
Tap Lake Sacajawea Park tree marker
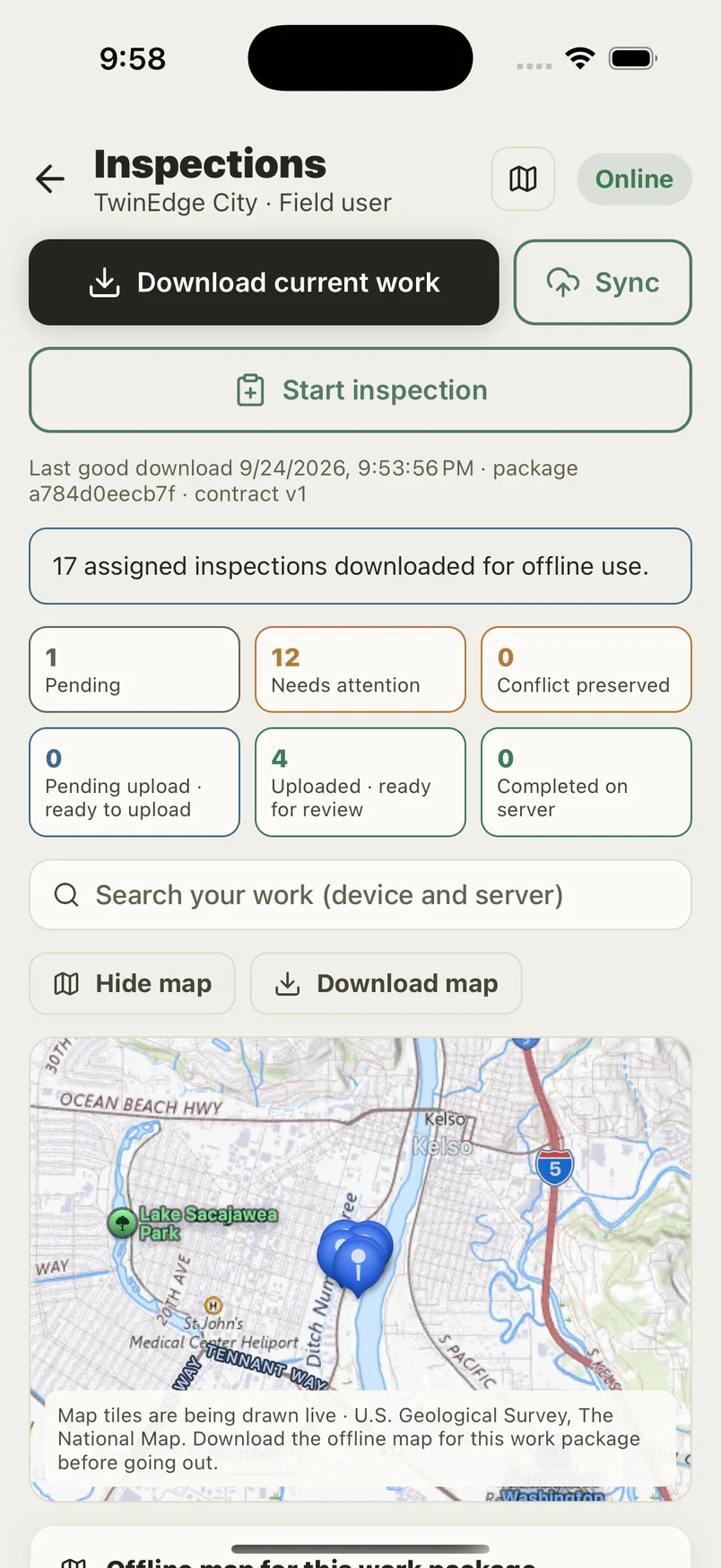point(122,1223)
